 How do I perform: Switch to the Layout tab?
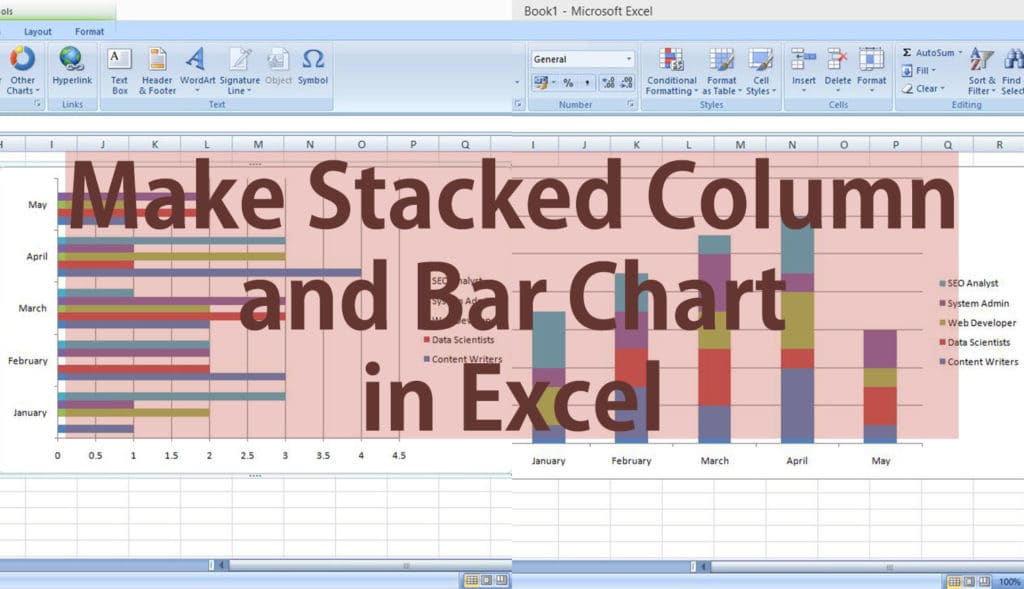(x=38, y=32)
